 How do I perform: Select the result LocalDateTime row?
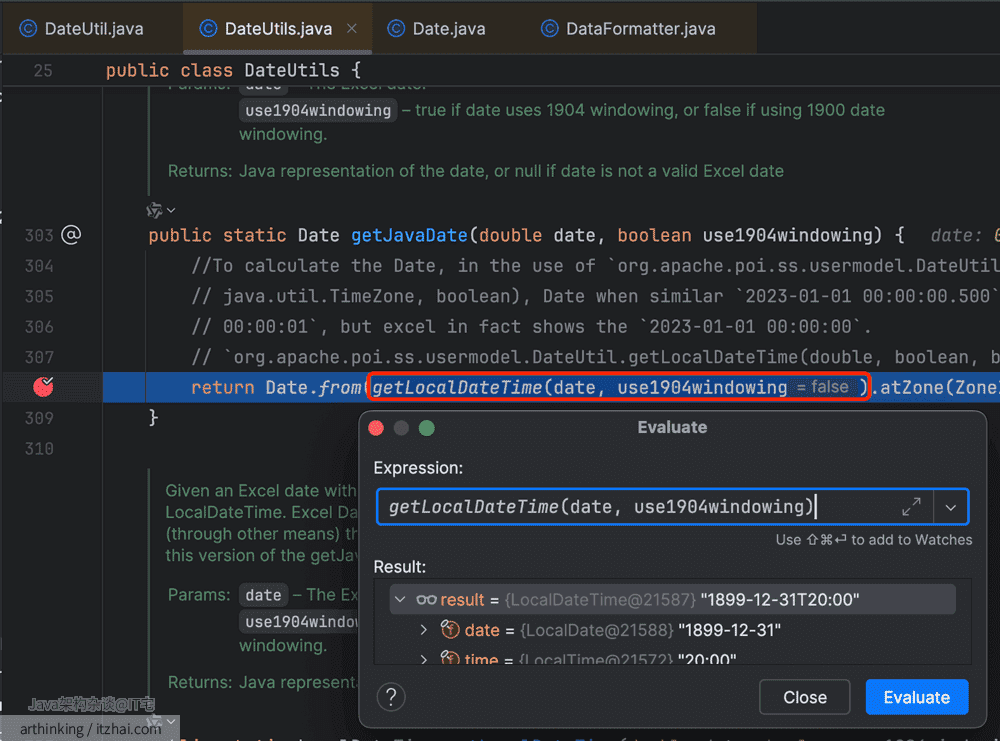click(673, 599)
